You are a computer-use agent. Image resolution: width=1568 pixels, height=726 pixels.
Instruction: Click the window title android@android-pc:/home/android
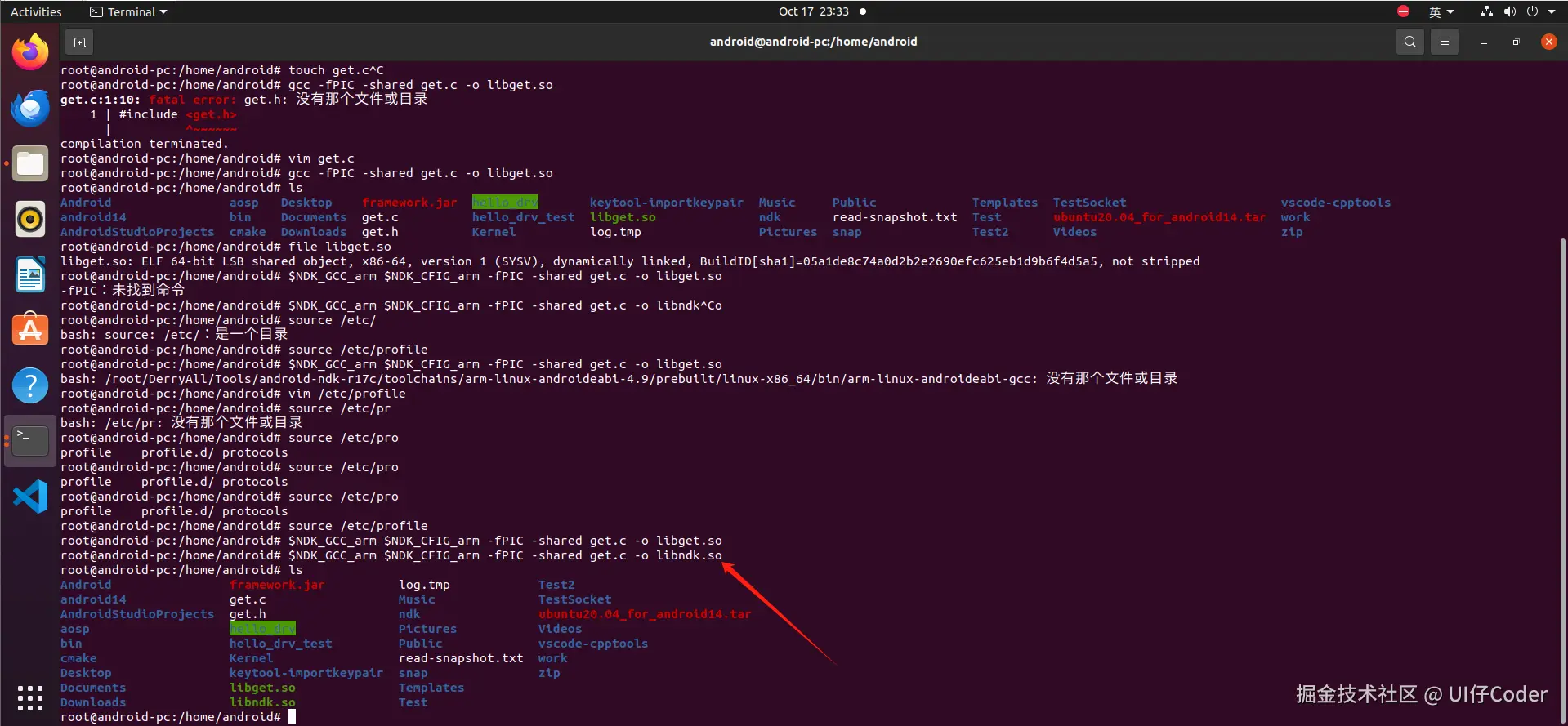813,42
